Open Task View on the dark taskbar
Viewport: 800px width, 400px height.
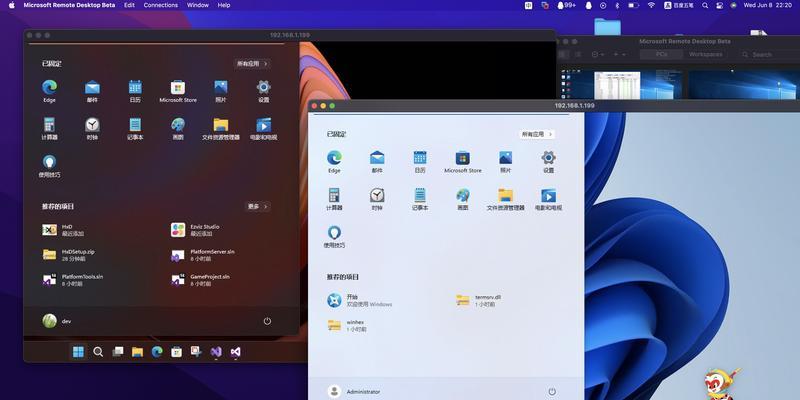pyautogui.click(x=118, y=352)
